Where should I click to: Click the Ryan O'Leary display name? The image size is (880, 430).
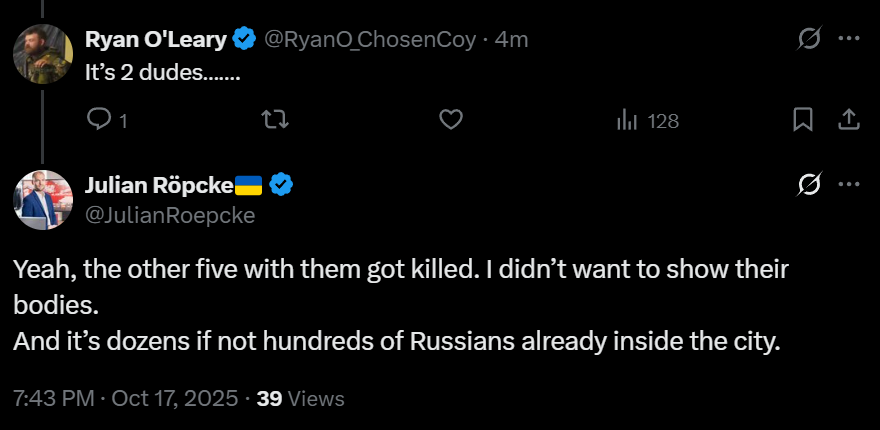click(x=156, y=40)
